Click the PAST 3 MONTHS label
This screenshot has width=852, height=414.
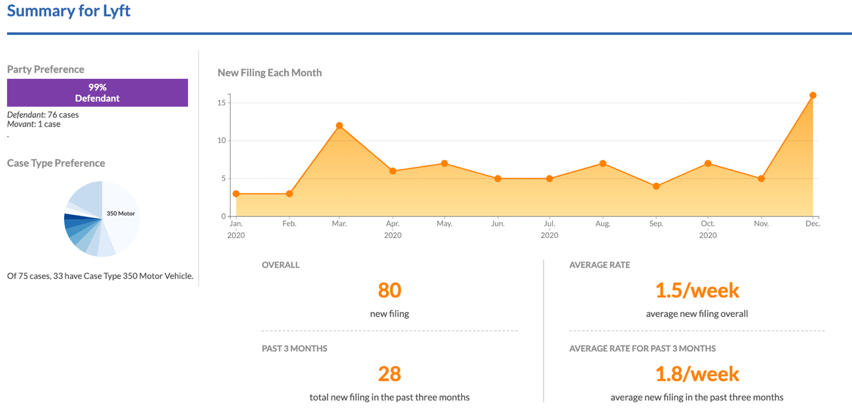coord(295,348)
